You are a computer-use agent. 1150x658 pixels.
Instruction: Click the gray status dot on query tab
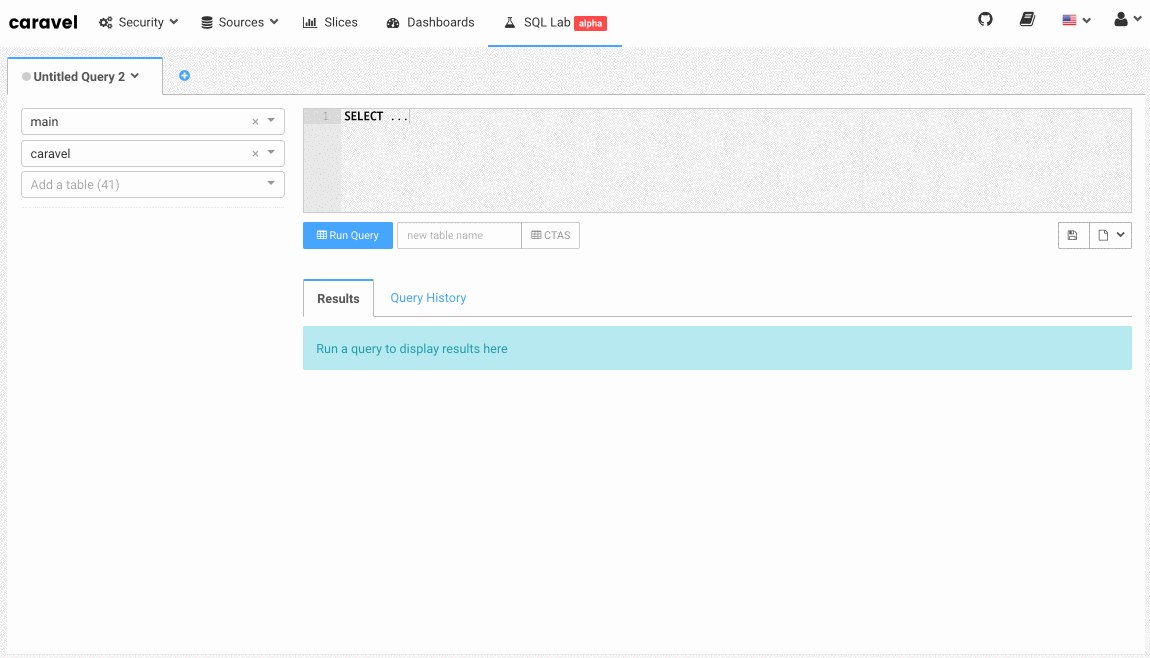click(26, 76)
